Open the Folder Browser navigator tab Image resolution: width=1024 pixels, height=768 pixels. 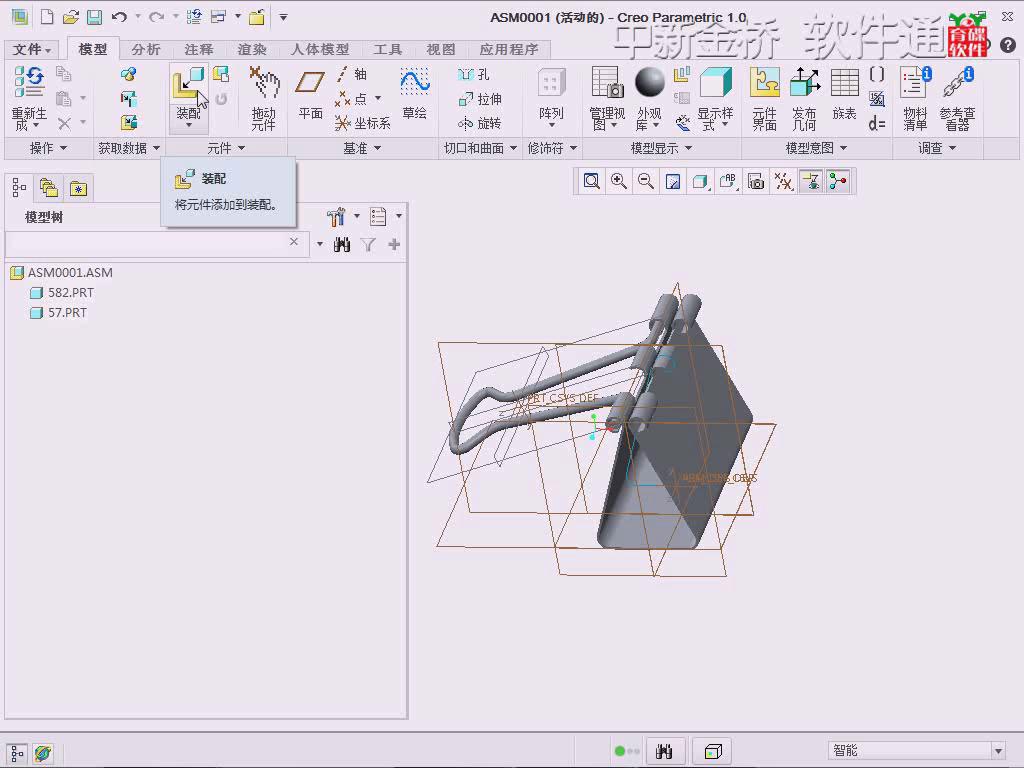[49, 188]
